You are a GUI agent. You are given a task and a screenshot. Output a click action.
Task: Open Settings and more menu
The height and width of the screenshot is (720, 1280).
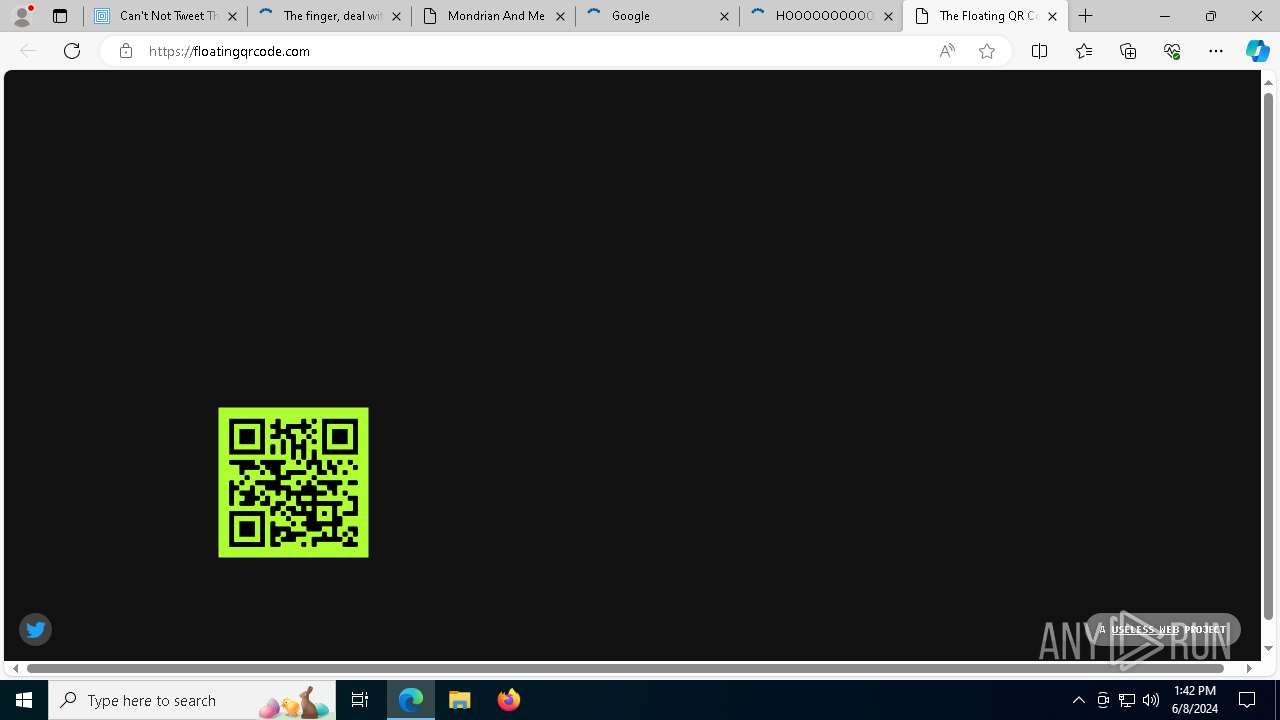tap(1216, 51)
